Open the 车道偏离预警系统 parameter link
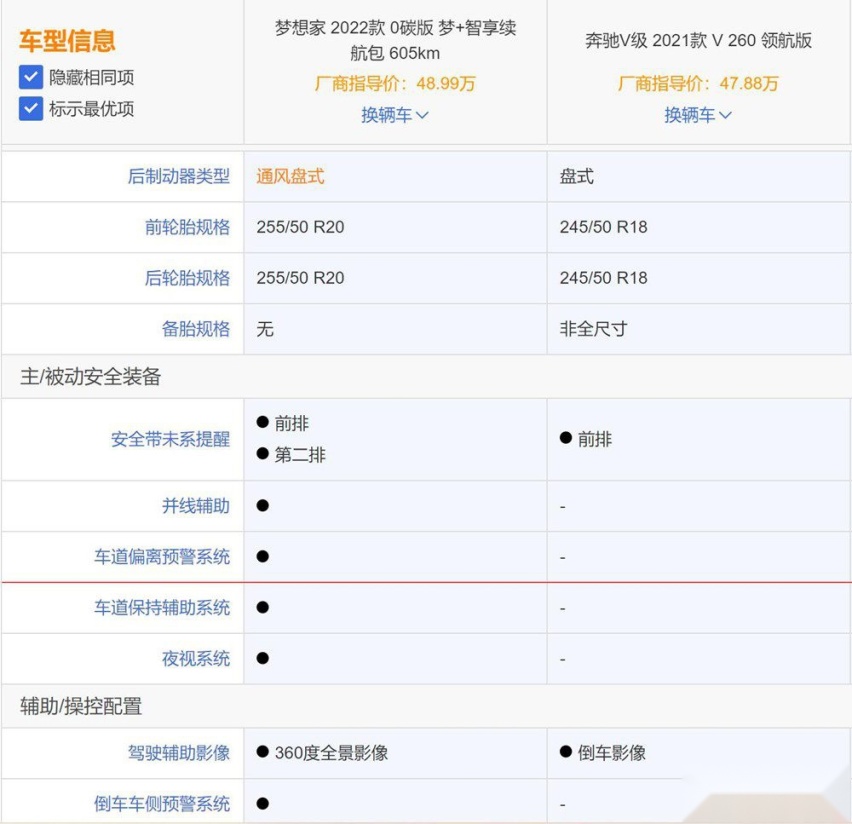This screenshot has height=824, width=852. click(162, 557)
